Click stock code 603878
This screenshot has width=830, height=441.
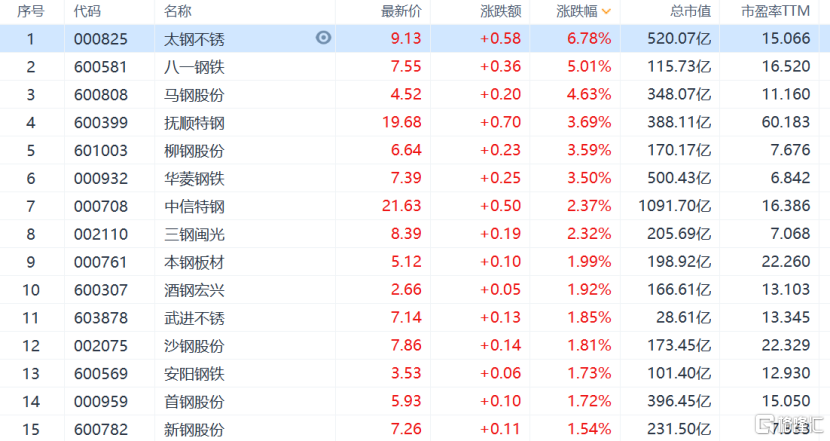[x=101, y=318]
